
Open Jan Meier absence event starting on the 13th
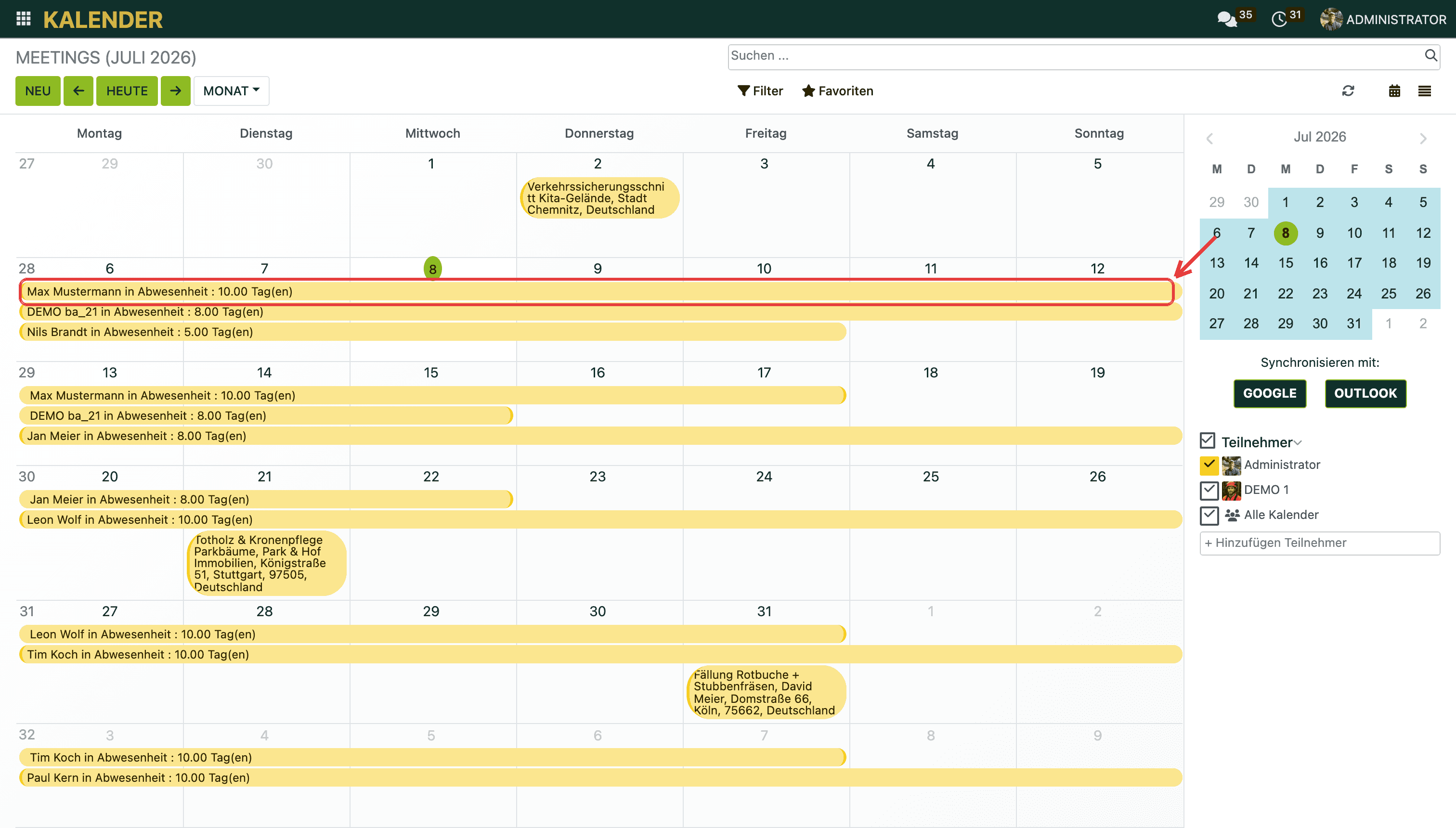coord(600,436)
